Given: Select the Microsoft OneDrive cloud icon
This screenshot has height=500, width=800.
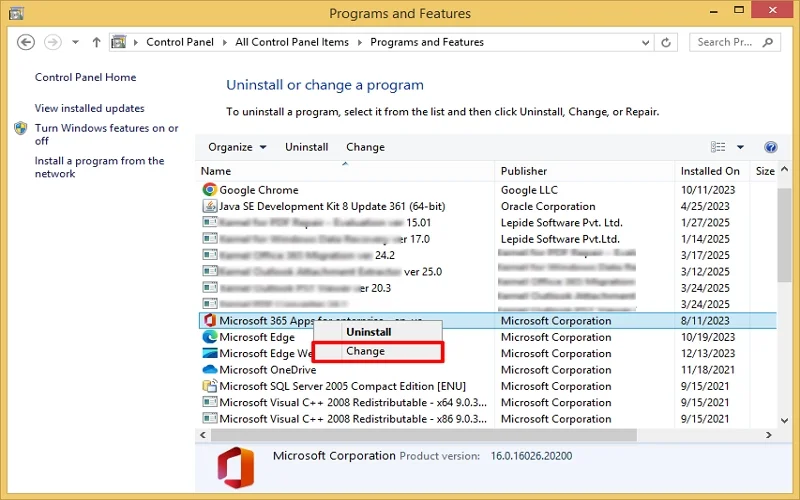Looking at the screenshot, I should pos(209,369).
